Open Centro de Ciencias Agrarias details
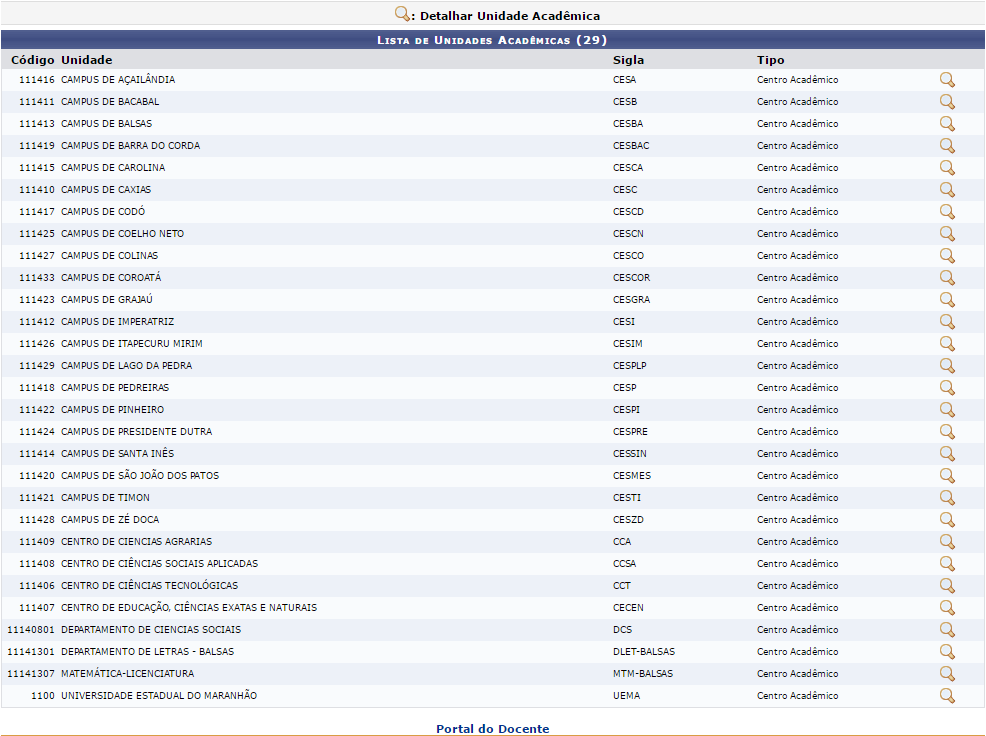The height and width of the screenshot is (736, 986). point(946,542)
